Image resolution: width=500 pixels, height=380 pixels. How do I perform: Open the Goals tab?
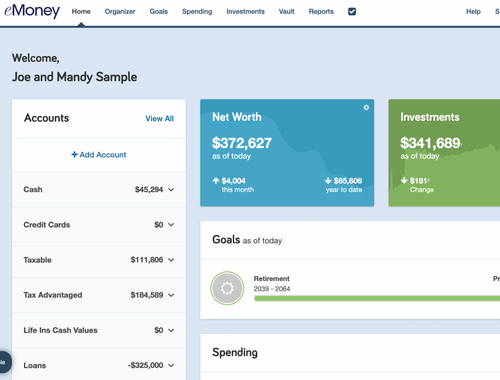coord(159,12)
